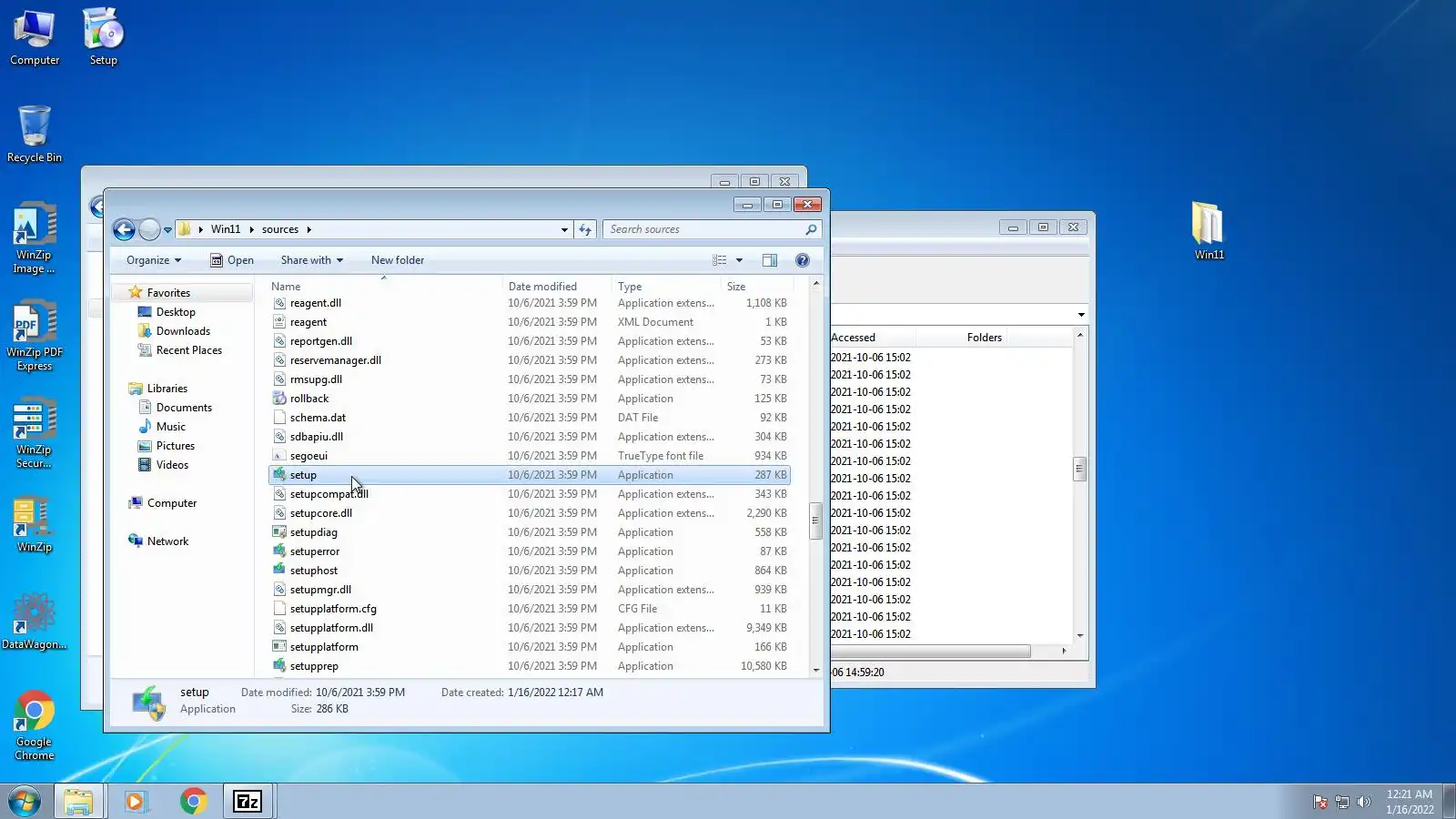The width and height of the screenshot is (1456, 819).
Task: Click New folder button
Action: pos(398,260)
